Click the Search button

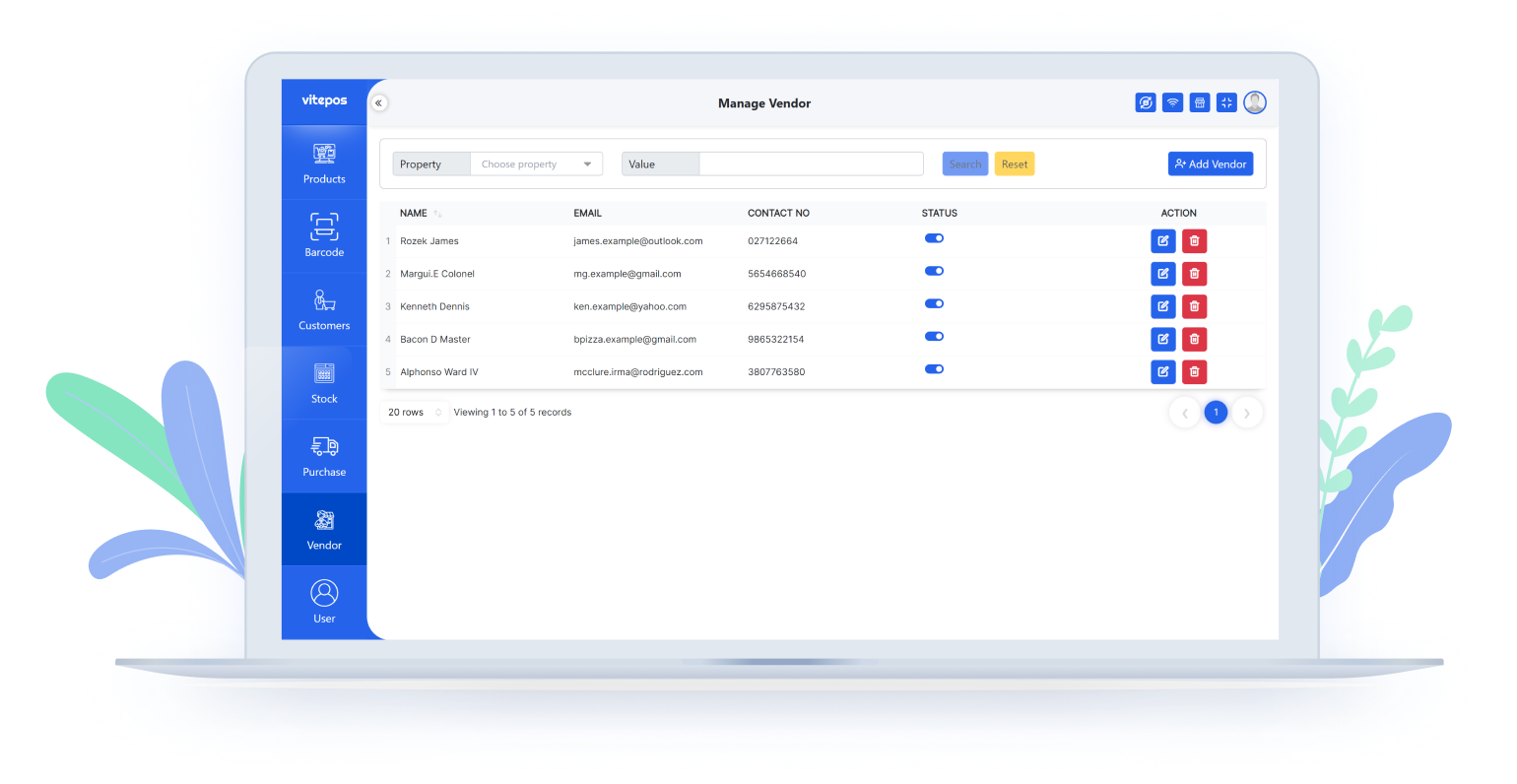[965, 164]
